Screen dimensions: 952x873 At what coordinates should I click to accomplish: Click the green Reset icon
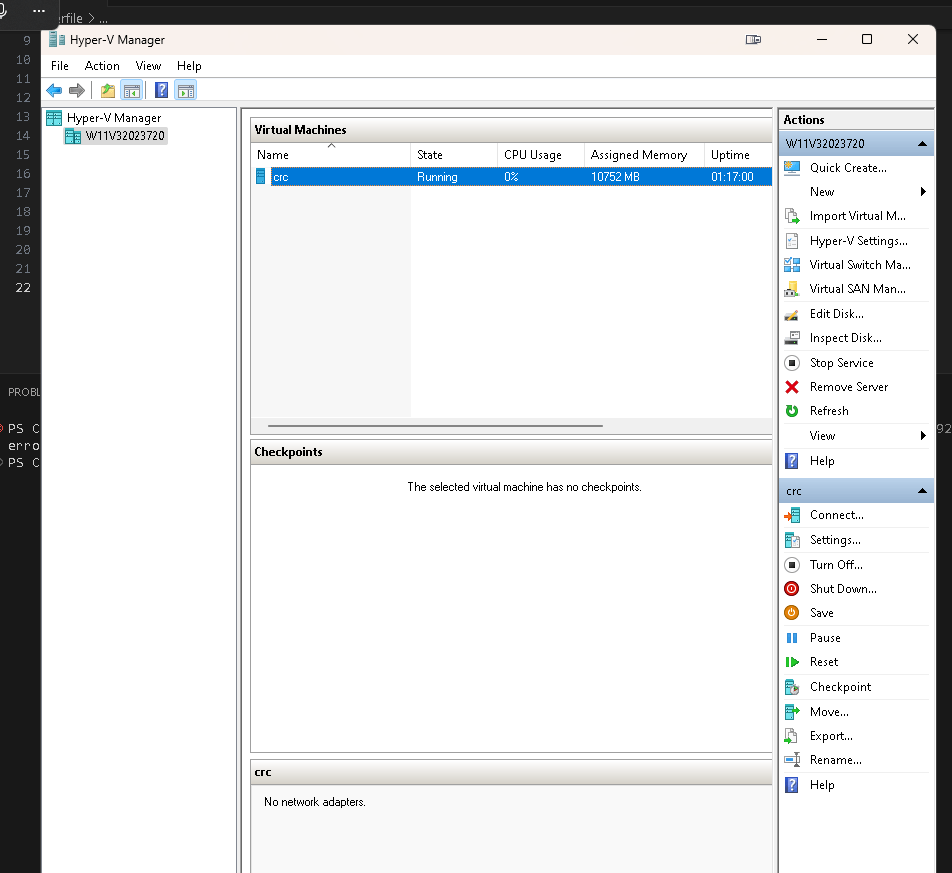[x=792, y=662]
